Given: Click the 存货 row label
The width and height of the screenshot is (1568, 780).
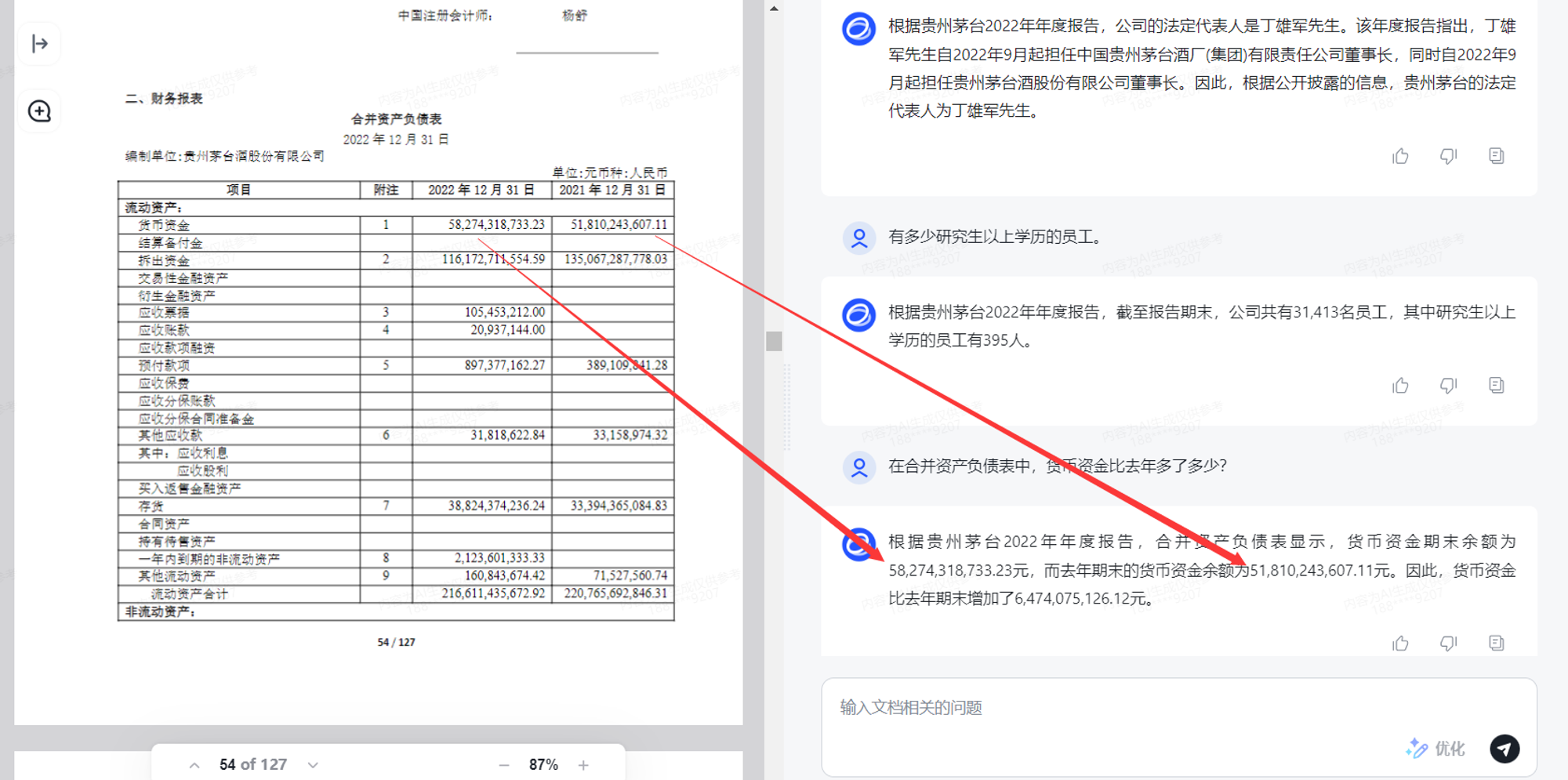Looking at the screenshot, I should click(x=151, y=506).
